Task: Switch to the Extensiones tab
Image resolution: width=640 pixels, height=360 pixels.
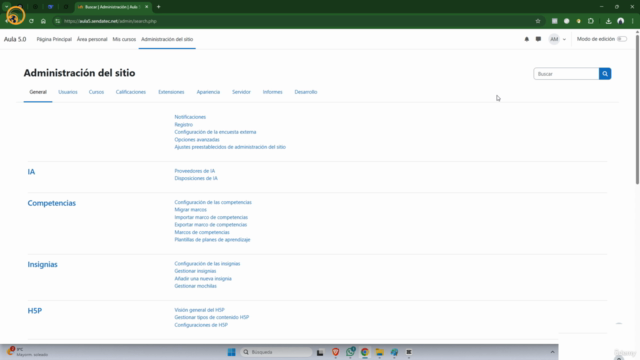Action: click(x=171, y=92)
